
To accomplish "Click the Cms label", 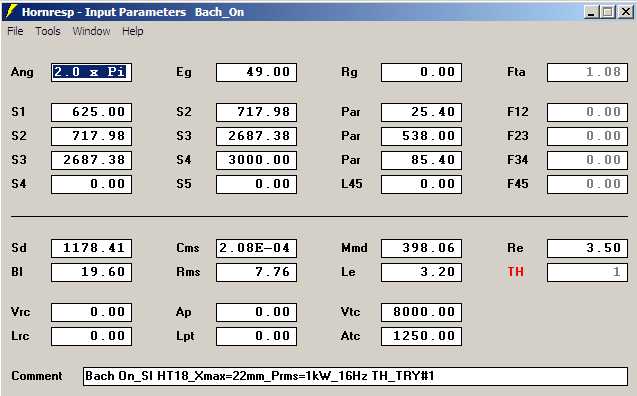I will click(188, 248).
